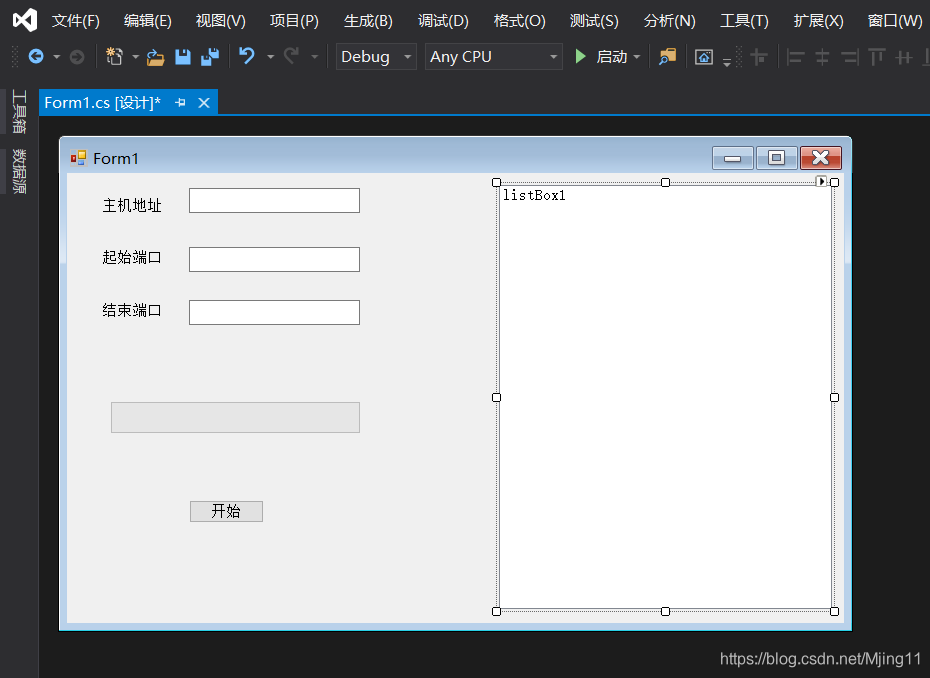Open the 生成(B) menu

[x=368, y=21]
